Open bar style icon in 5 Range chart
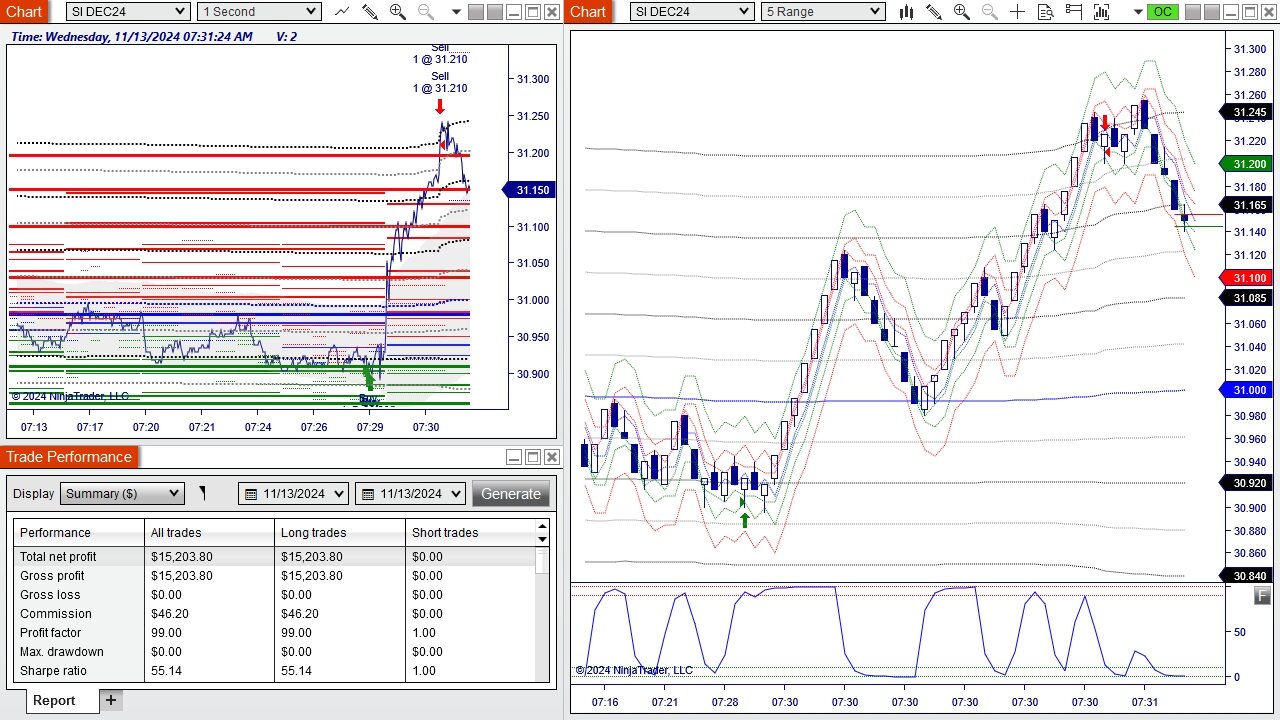 pyautogui.click(x=906, y=12)
